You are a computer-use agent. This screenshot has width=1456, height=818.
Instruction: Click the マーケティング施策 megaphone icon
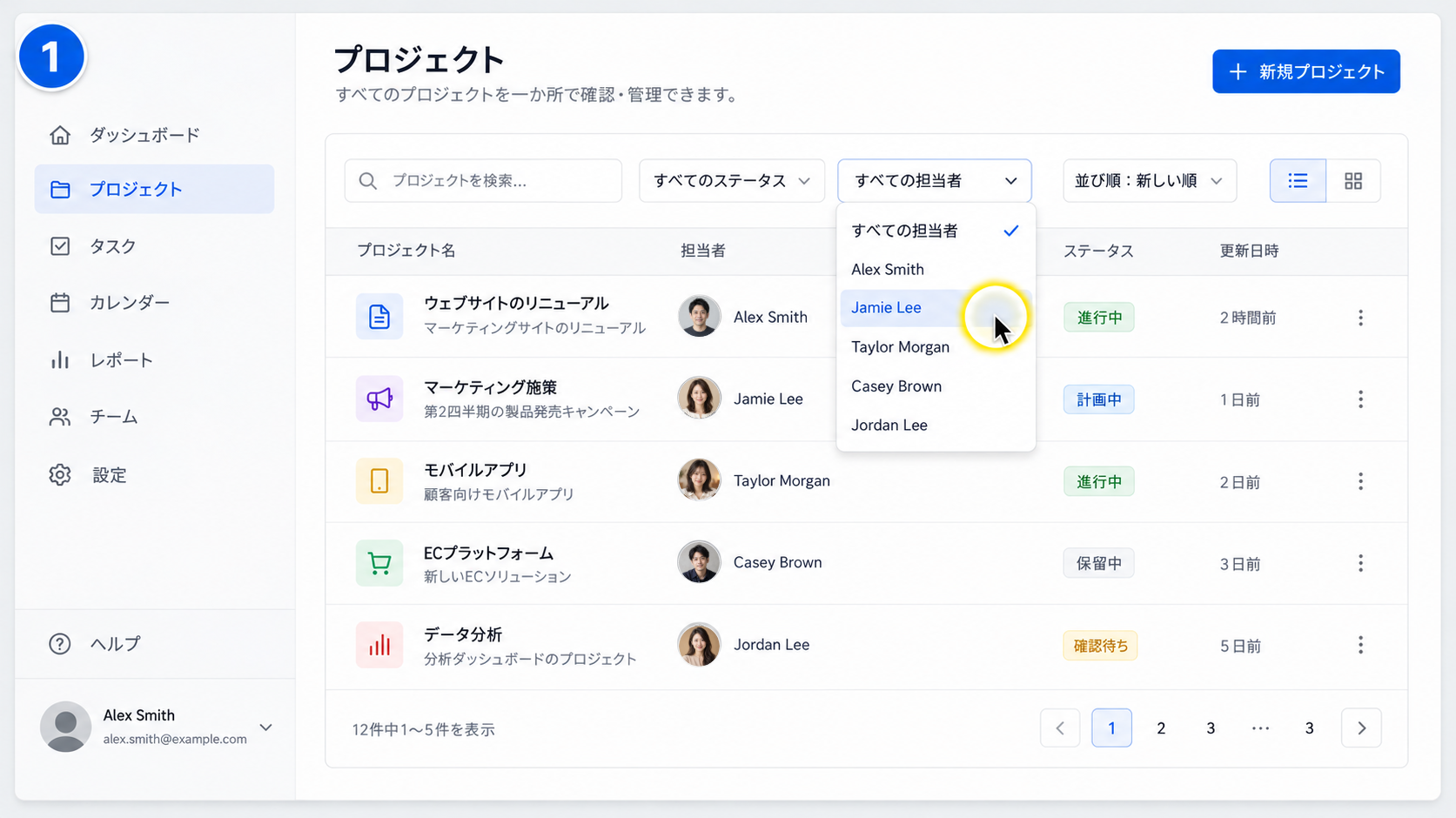(379, 399)
